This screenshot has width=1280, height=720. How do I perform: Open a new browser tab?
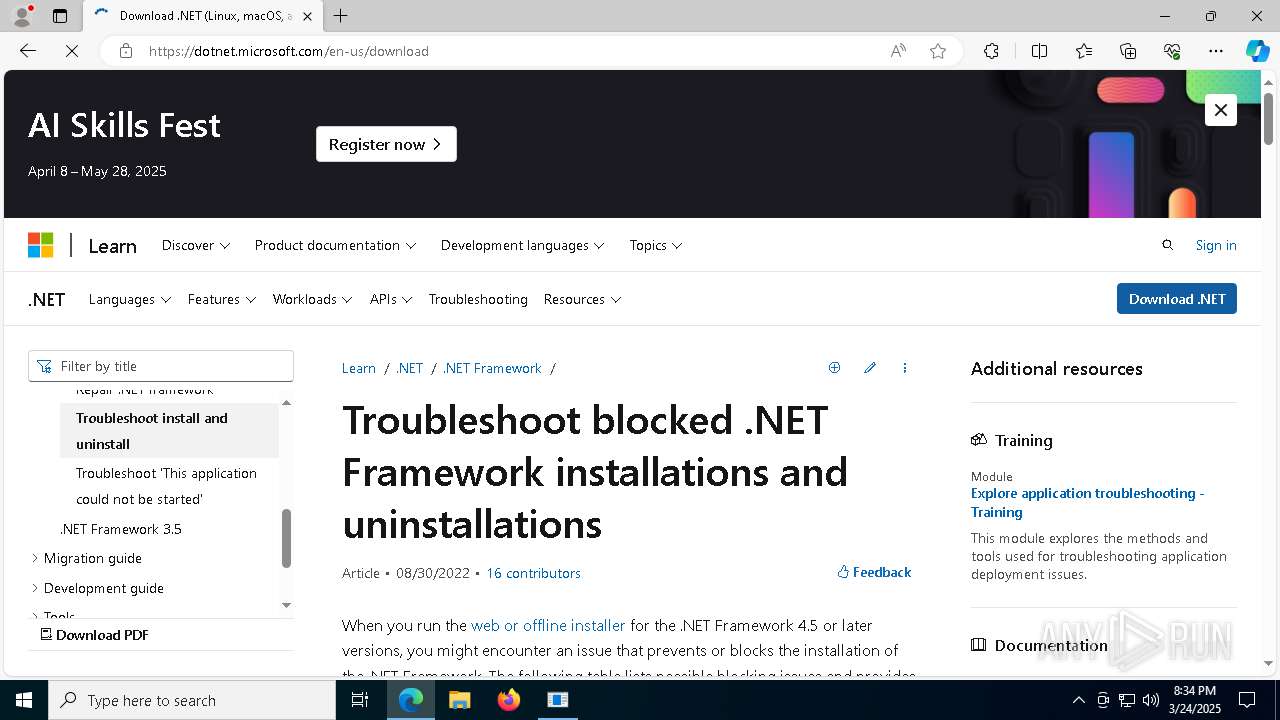[x=341, y=16]
